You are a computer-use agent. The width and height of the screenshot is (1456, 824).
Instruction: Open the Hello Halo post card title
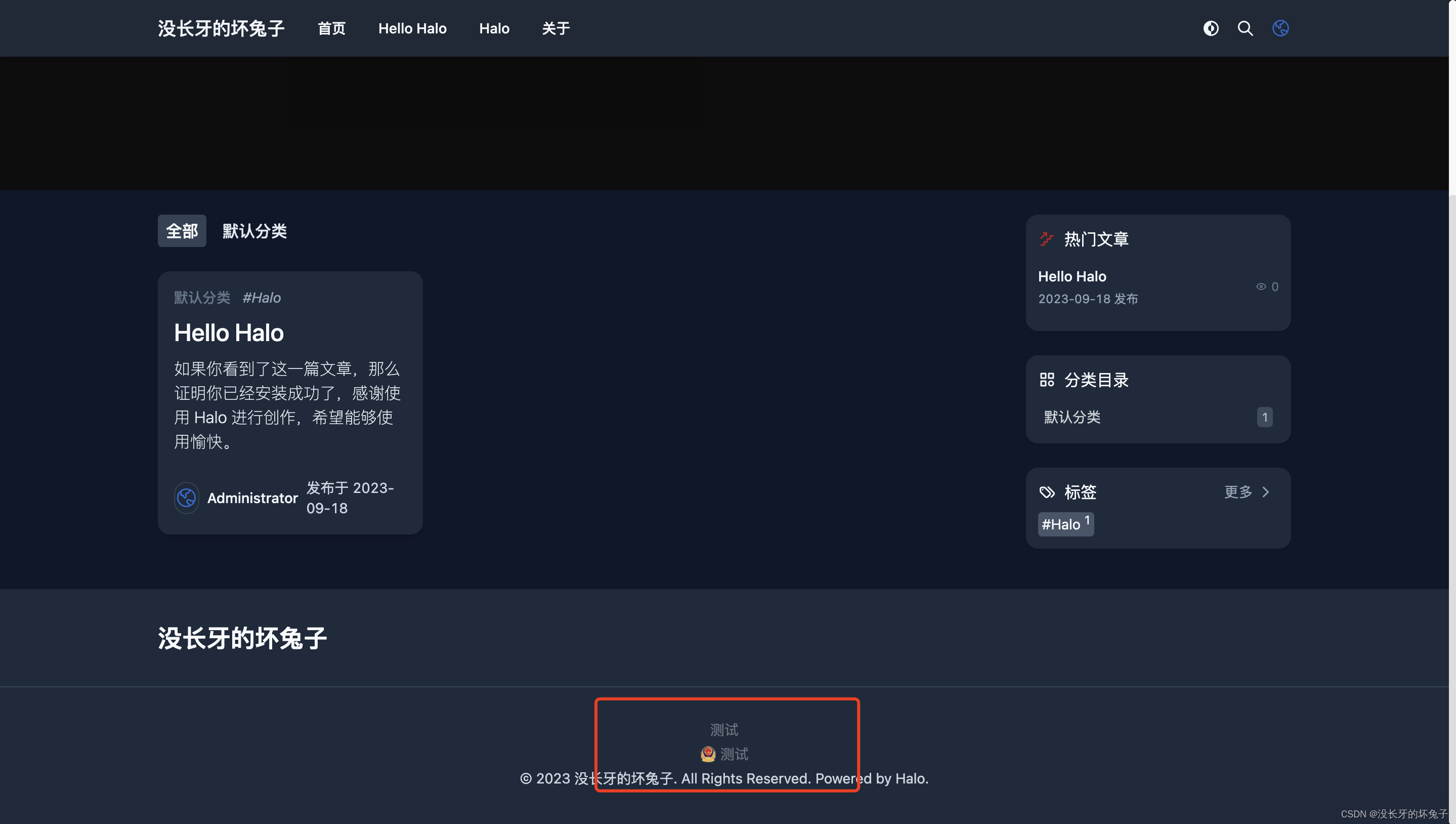coord(229,333)
